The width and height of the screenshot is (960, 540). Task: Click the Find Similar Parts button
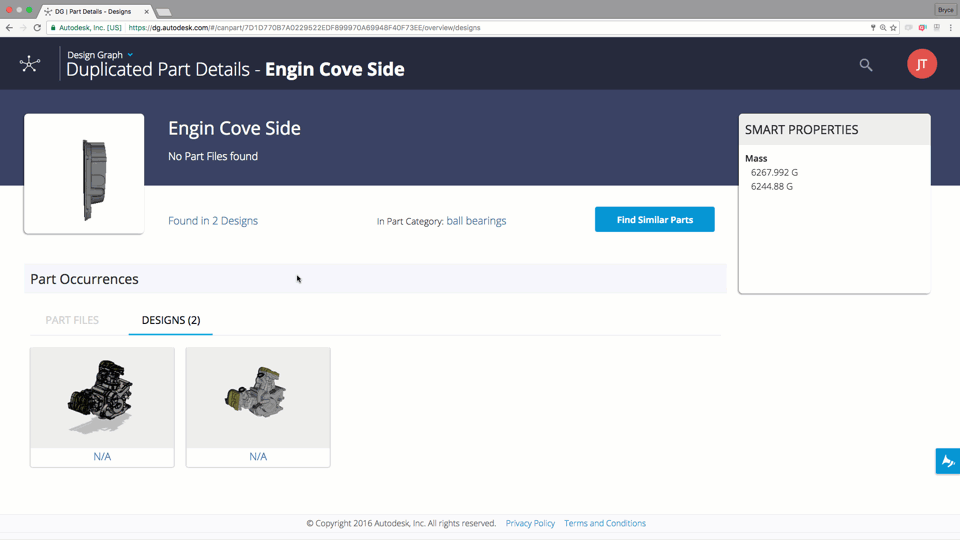654,219
